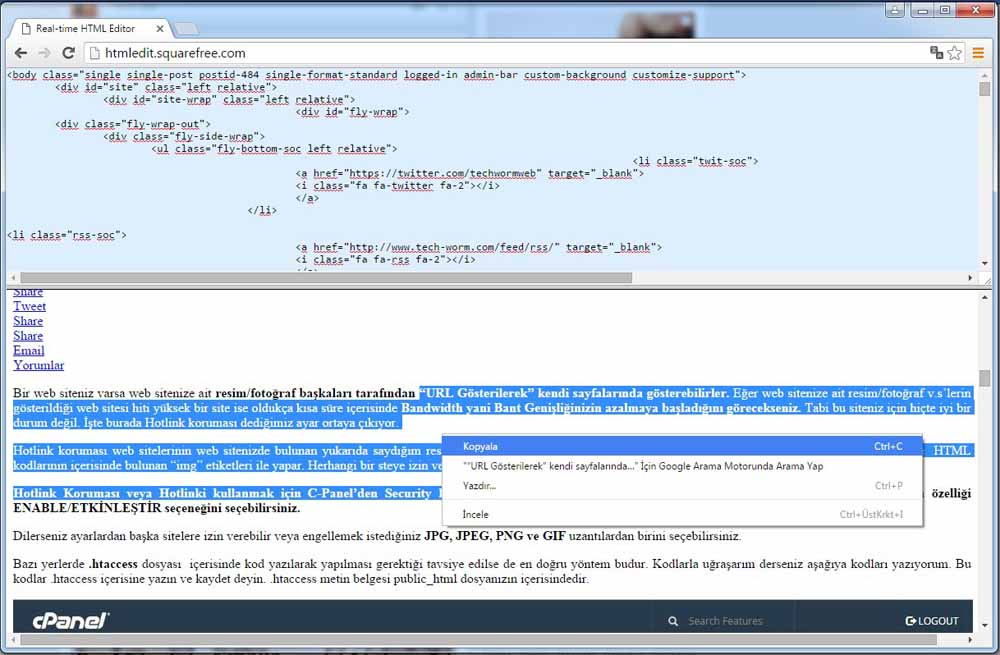Image resolution: width=1000 pixels, height=655 pixels.
Task: Open a new tab with the new-tab button
Action: coord(186,29)
